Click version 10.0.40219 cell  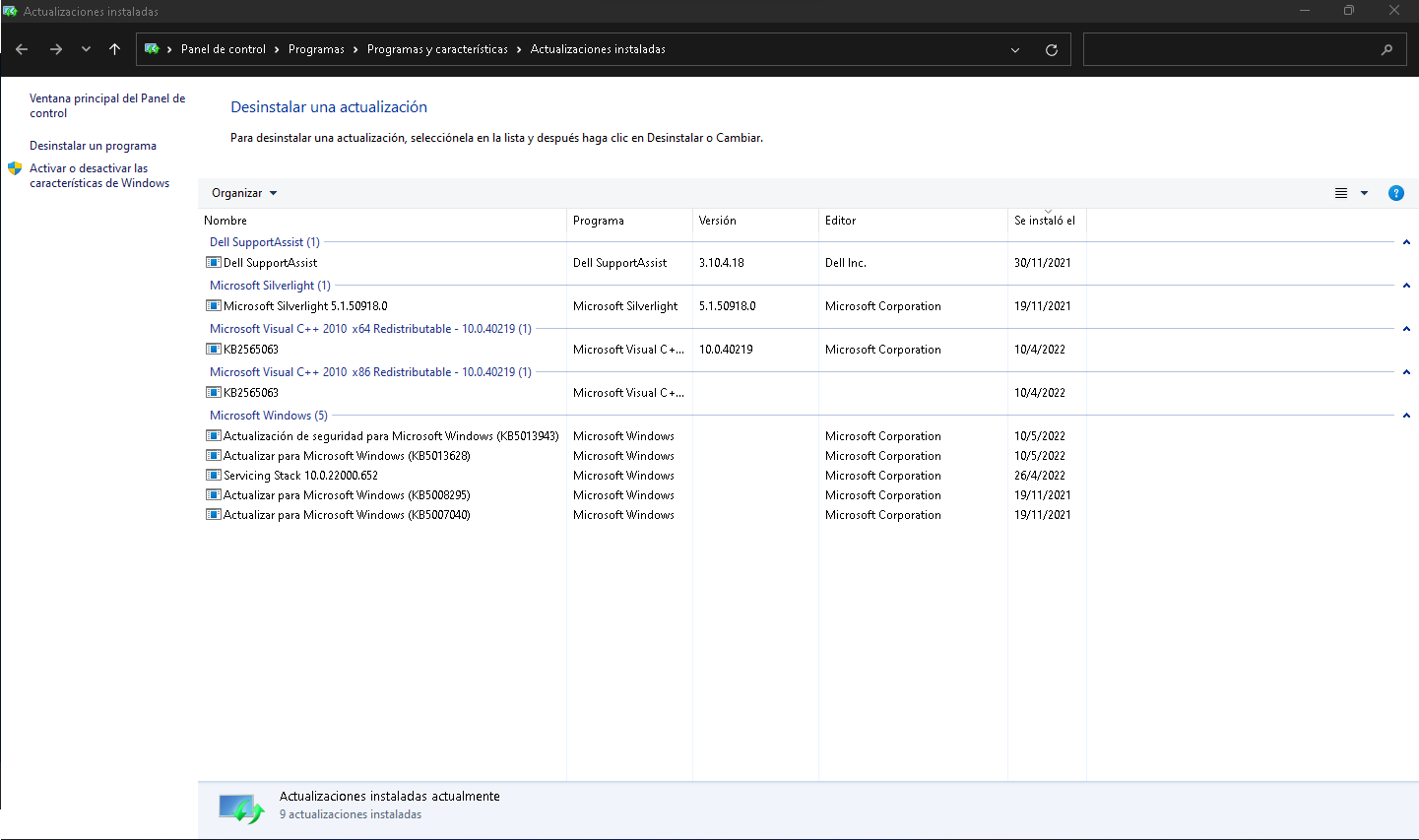[x=726, y=350]
